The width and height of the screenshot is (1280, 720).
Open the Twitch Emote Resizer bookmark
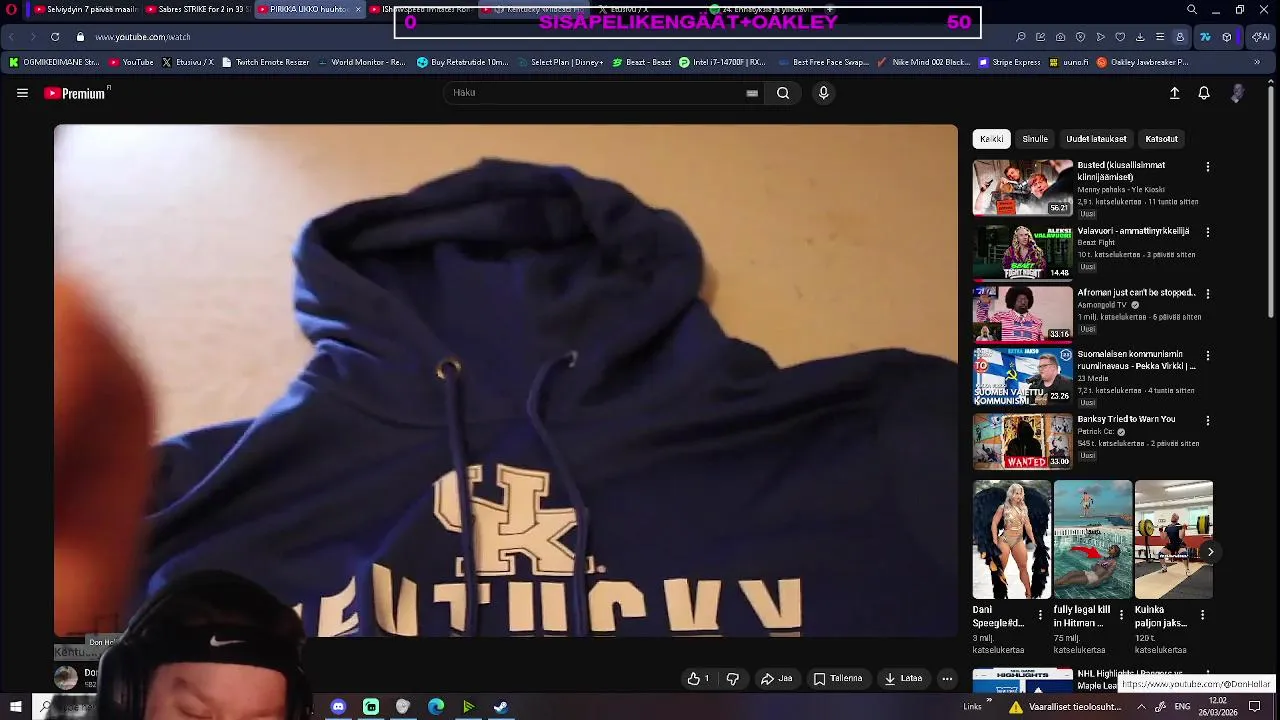click(266, 62)
